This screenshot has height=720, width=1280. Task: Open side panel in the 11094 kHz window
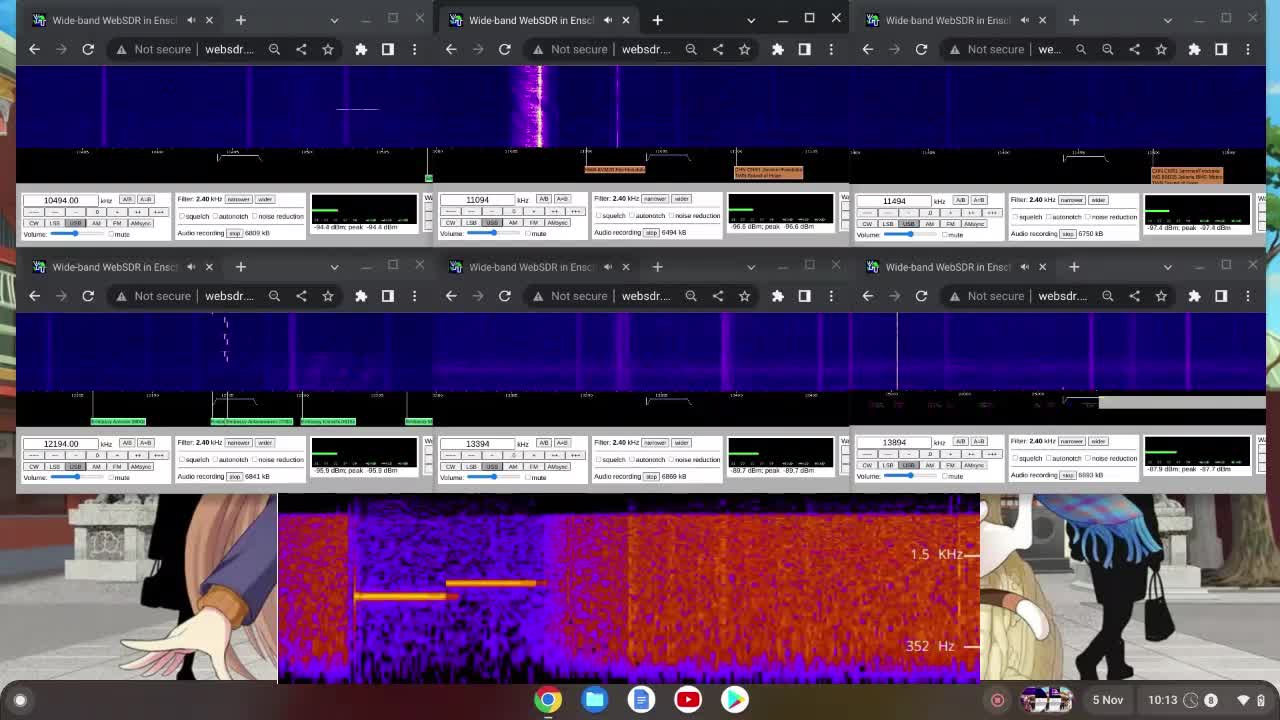coord(804,49)
